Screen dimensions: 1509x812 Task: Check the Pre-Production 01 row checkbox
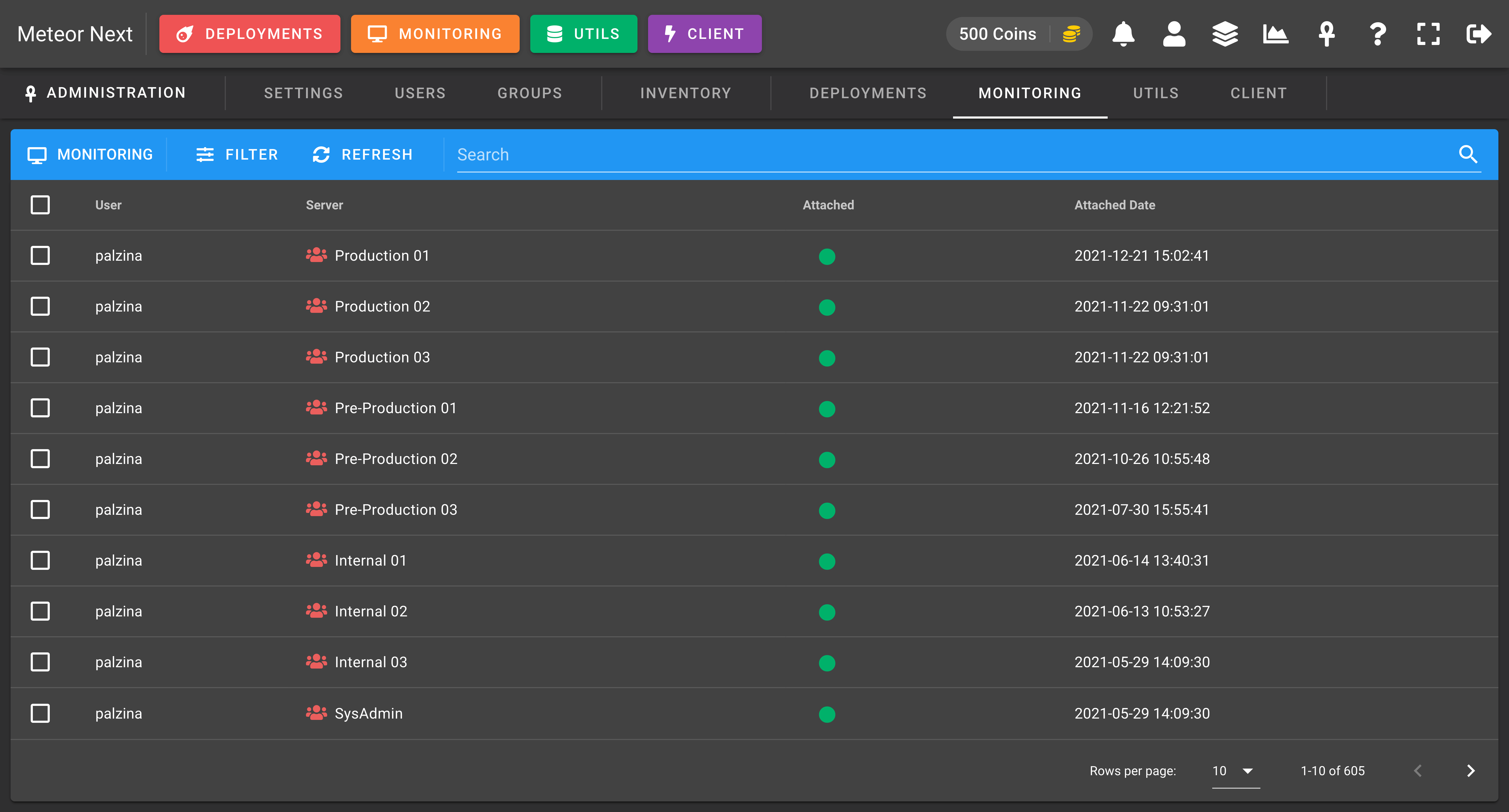click(40, 408)
